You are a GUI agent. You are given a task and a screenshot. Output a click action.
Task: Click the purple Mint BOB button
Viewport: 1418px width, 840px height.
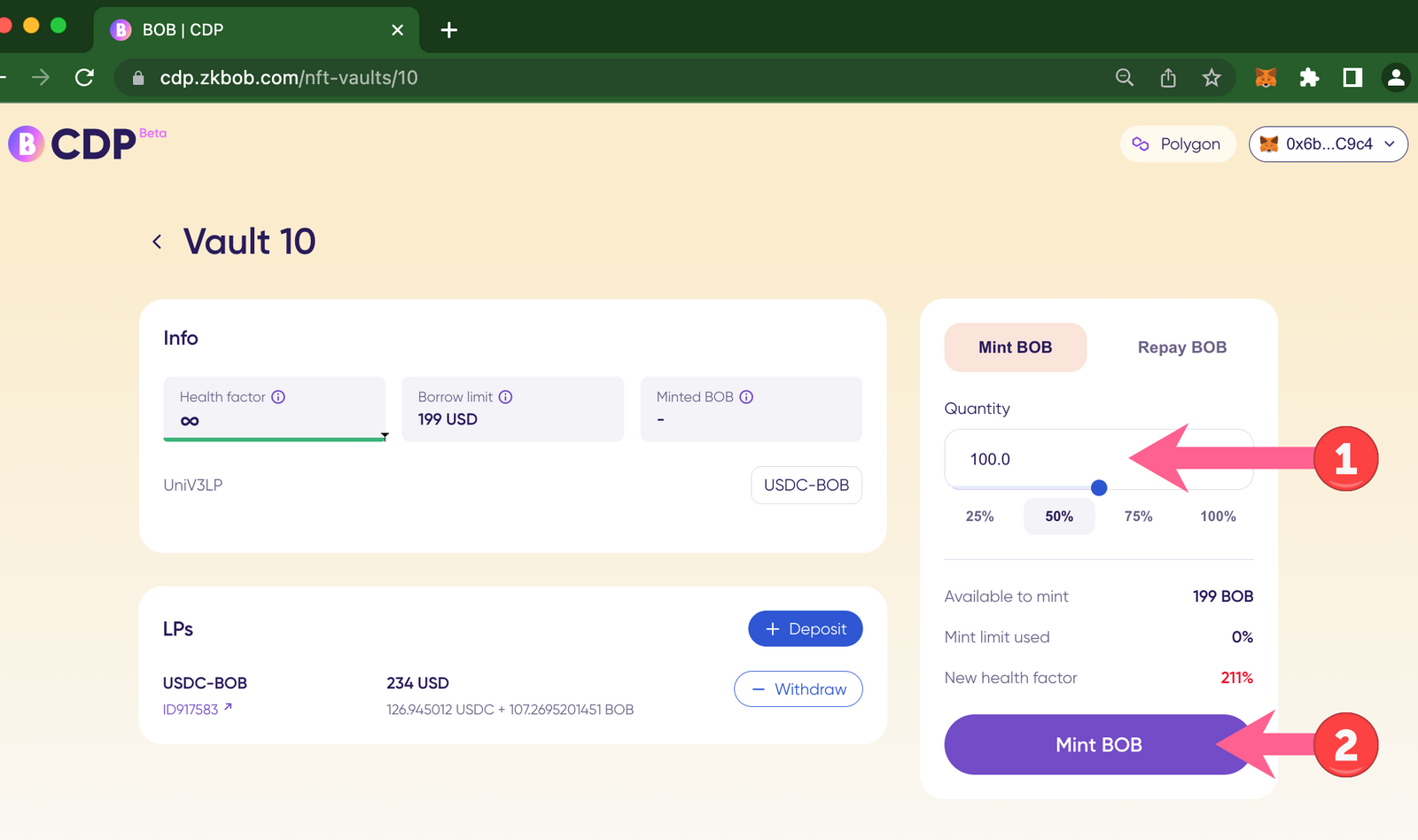(x=1099, y=744)
